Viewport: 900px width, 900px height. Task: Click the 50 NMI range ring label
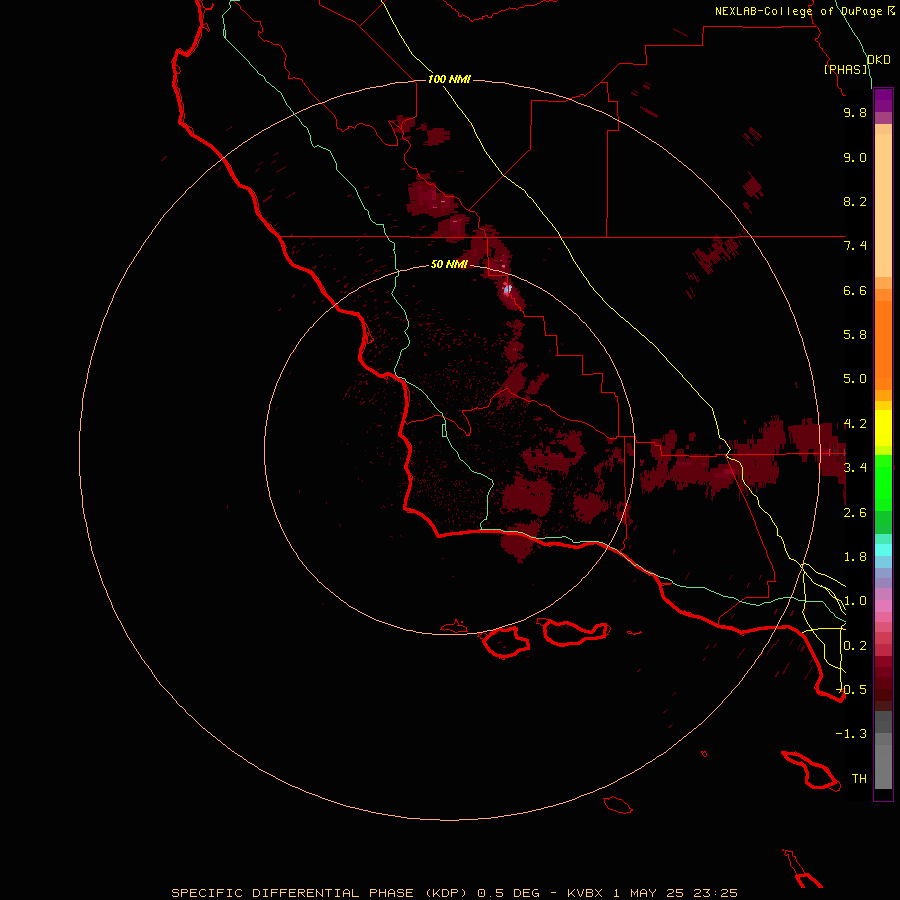click(x=449, y=264)
